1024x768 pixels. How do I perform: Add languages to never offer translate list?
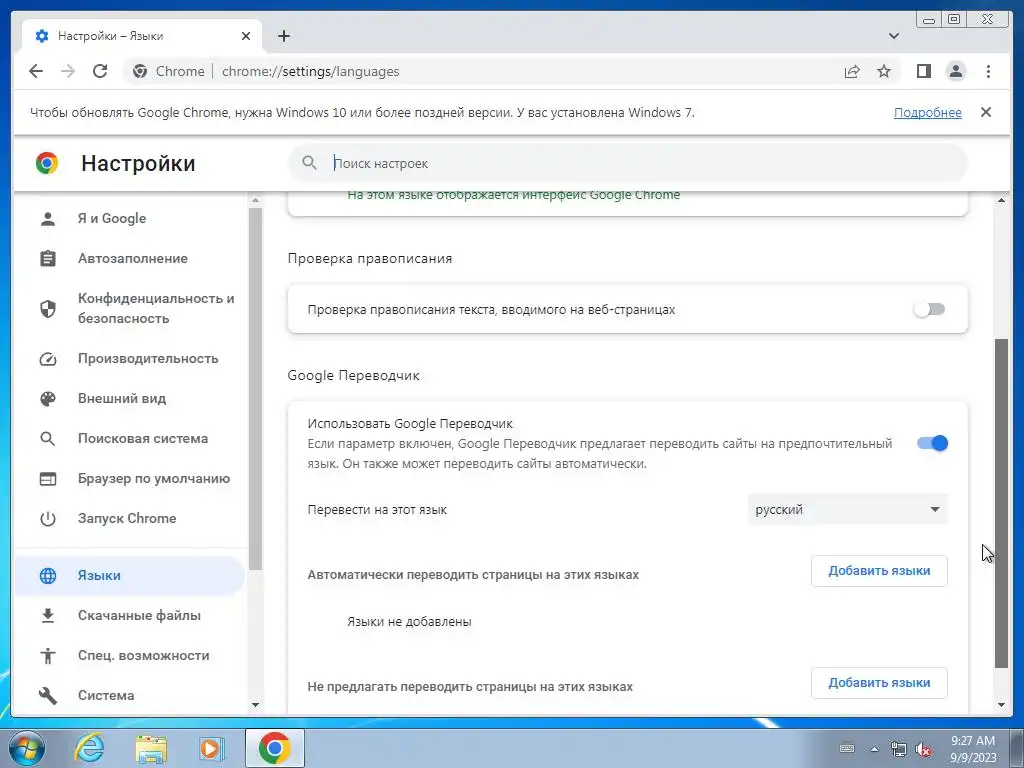[879, 682]
